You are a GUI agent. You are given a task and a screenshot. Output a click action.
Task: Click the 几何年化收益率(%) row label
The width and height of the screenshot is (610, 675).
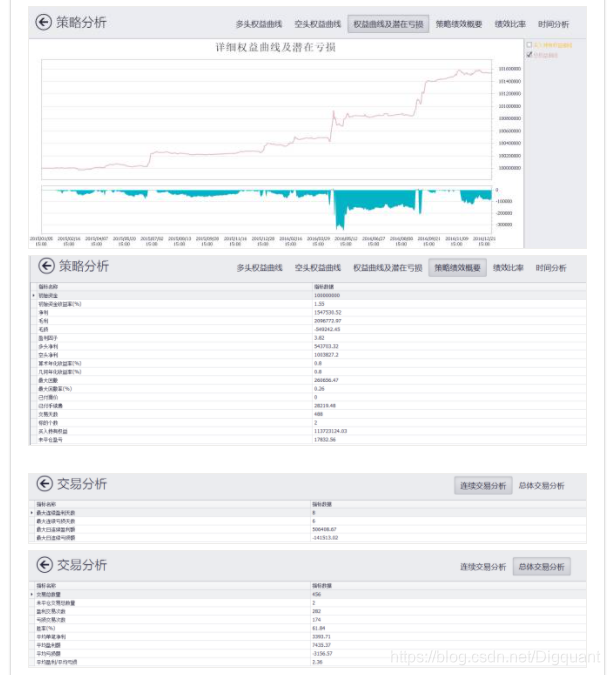(60, 372)
